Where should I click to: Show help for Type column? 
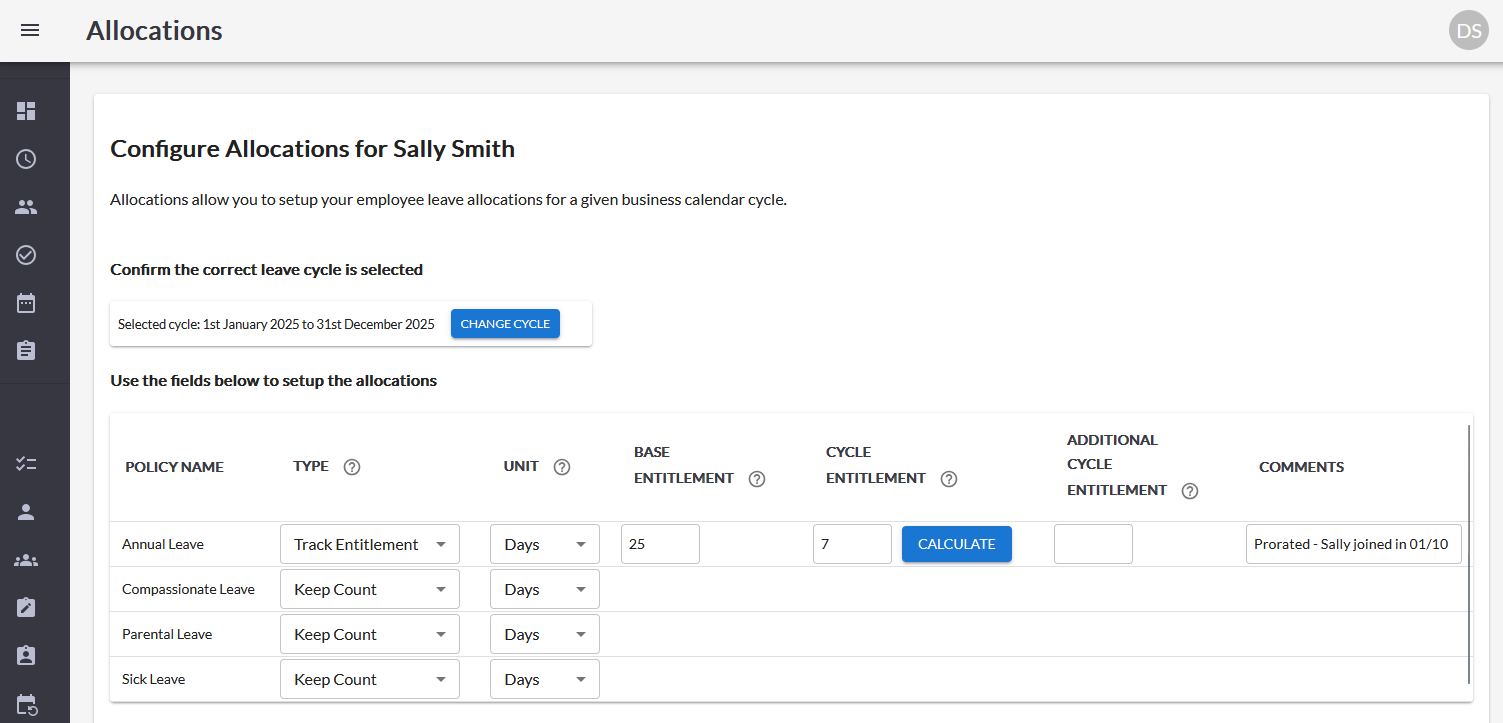tap(352, 467)
